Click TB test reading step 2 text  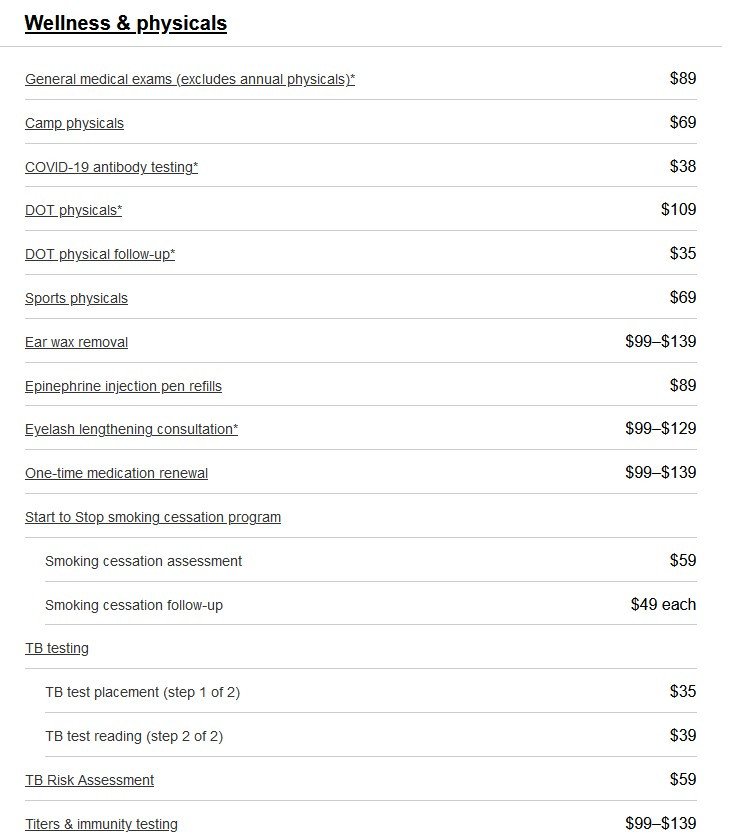point(134,736)
